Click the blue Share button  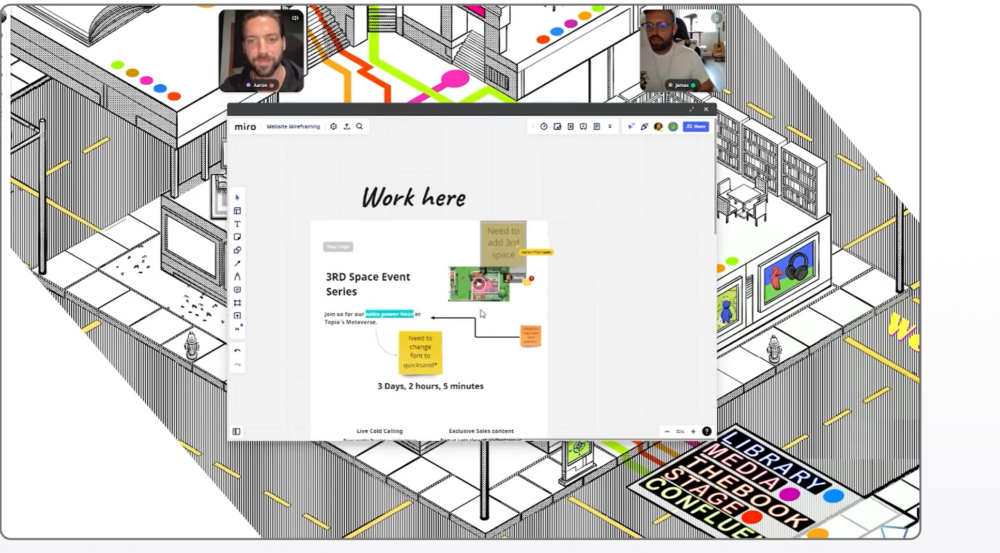click(696, 127)
